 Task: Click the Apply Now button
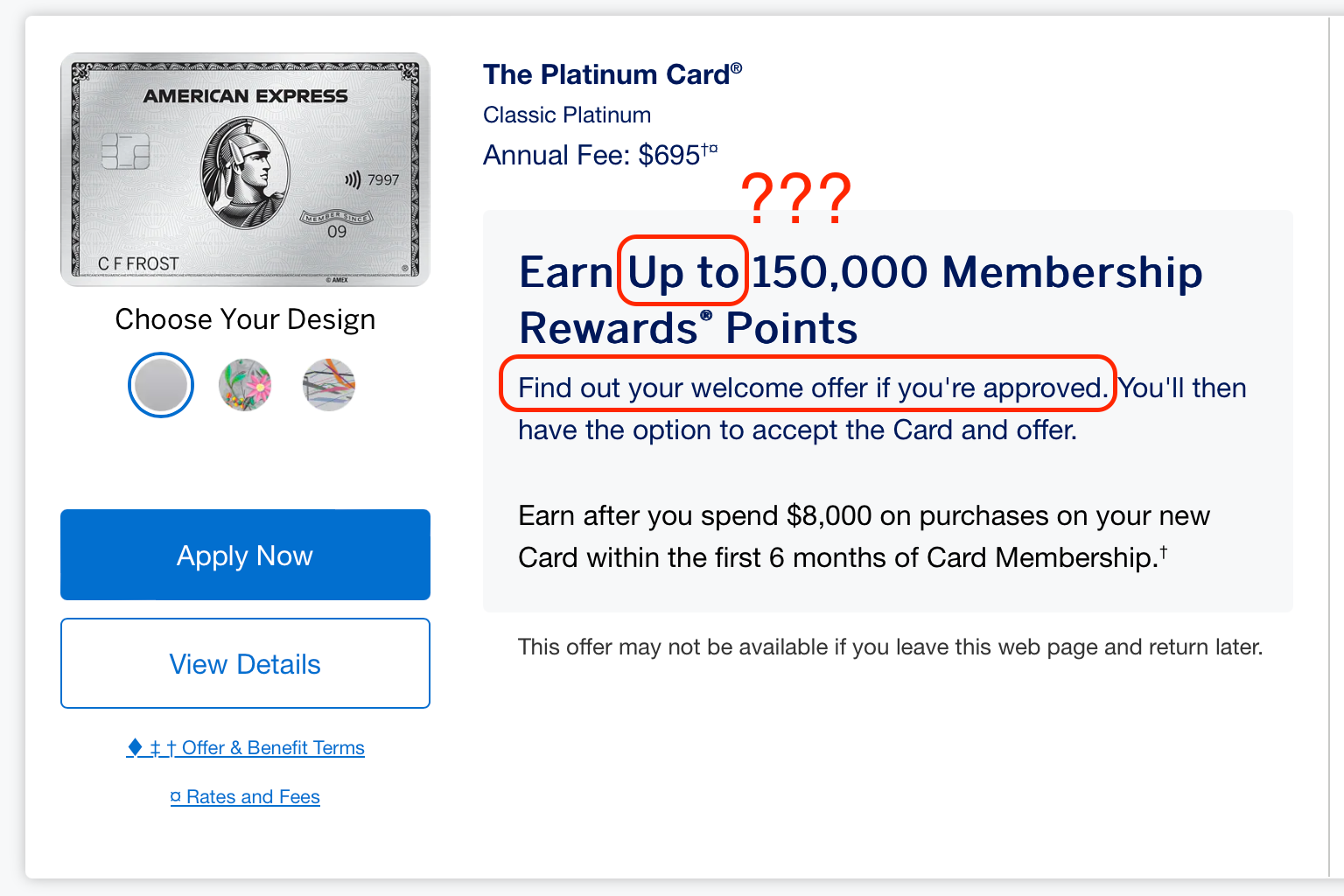pos(245,555)
